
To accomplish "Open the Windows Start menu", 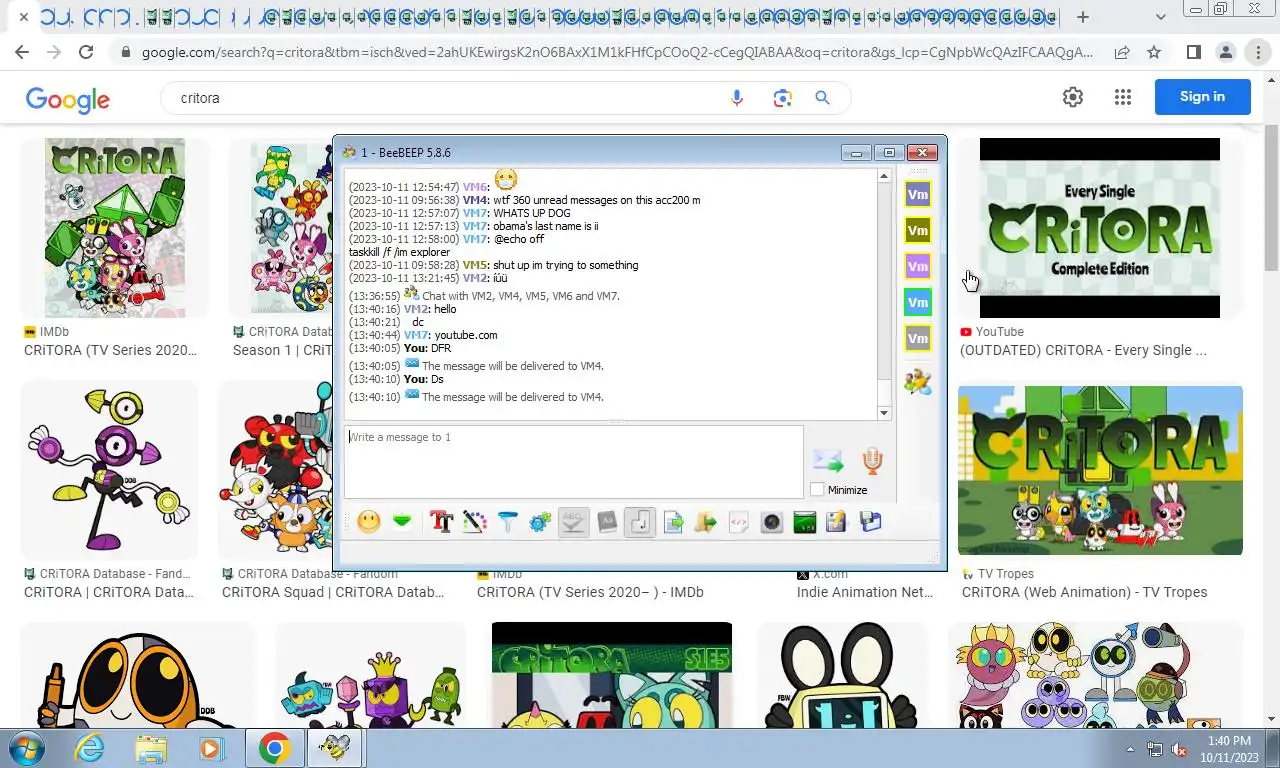I will (26, 748).
